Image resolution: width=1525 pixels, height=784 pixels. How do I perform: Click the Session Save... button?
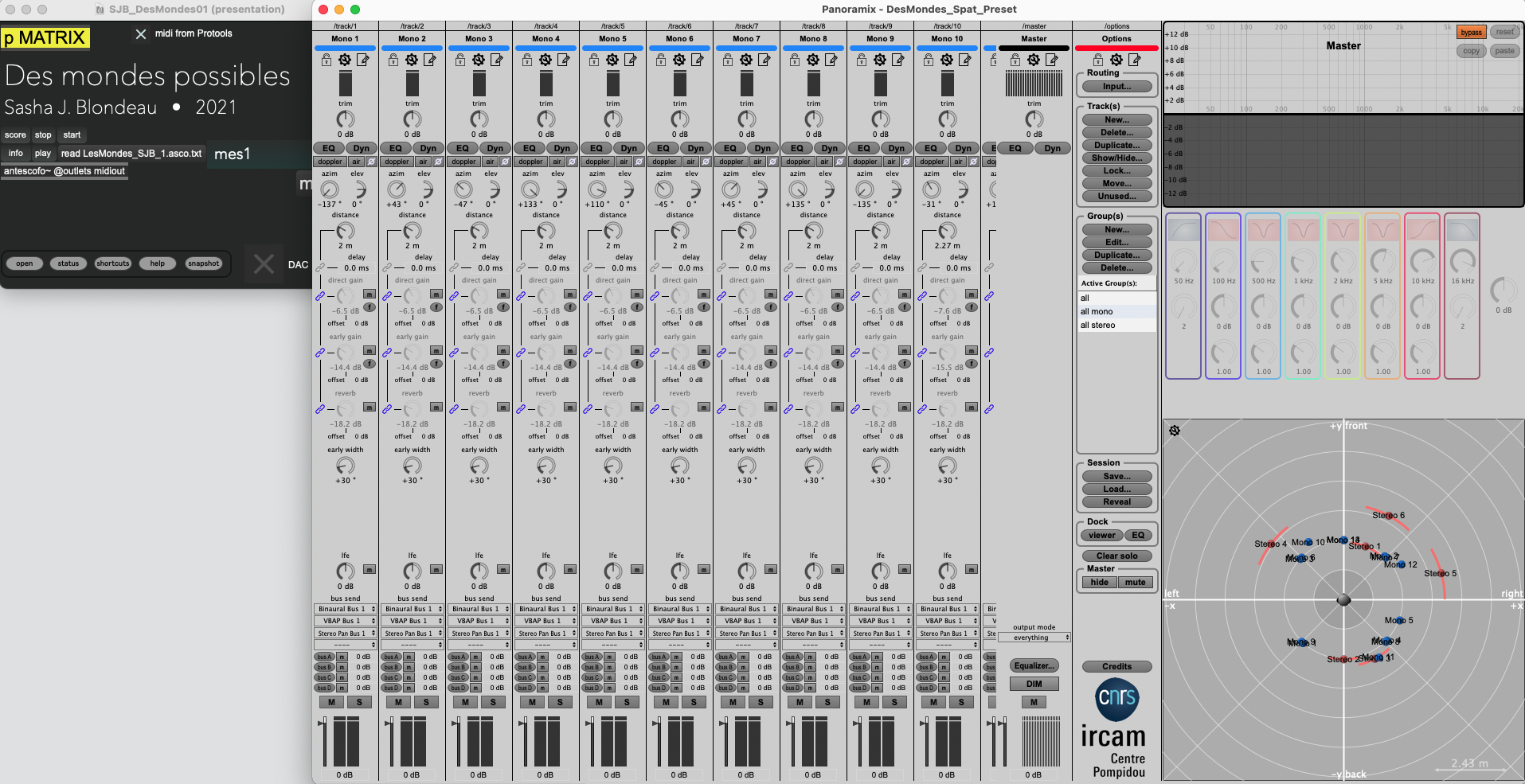pos(1116,477)
